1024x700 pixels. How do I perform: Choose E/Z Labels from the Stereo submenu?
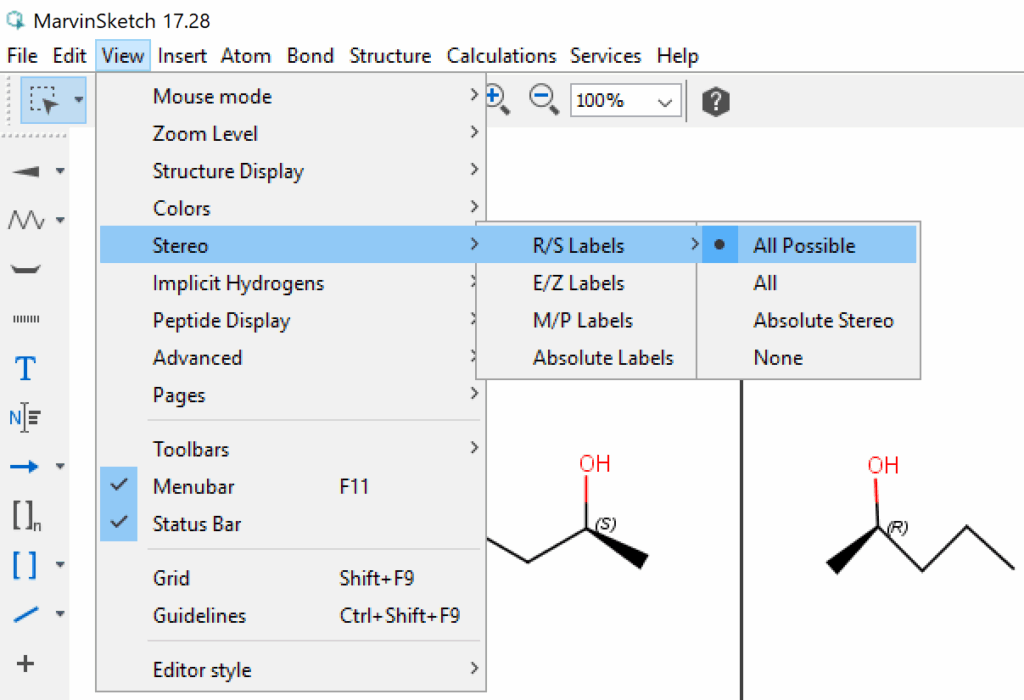[578, 283]
